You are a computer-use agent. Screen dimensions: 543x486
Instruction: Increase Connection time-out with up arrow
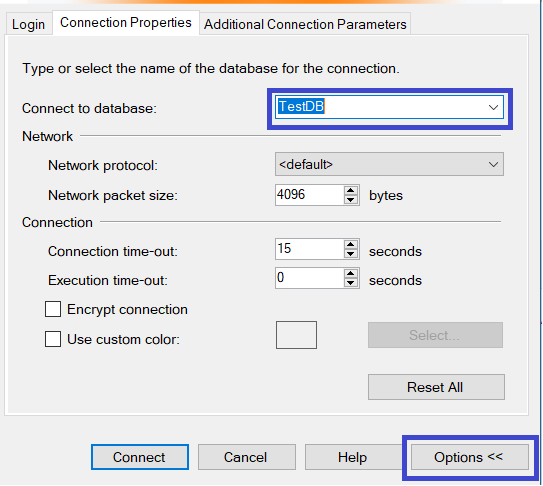pyautogui.click(x=351, y=245)
